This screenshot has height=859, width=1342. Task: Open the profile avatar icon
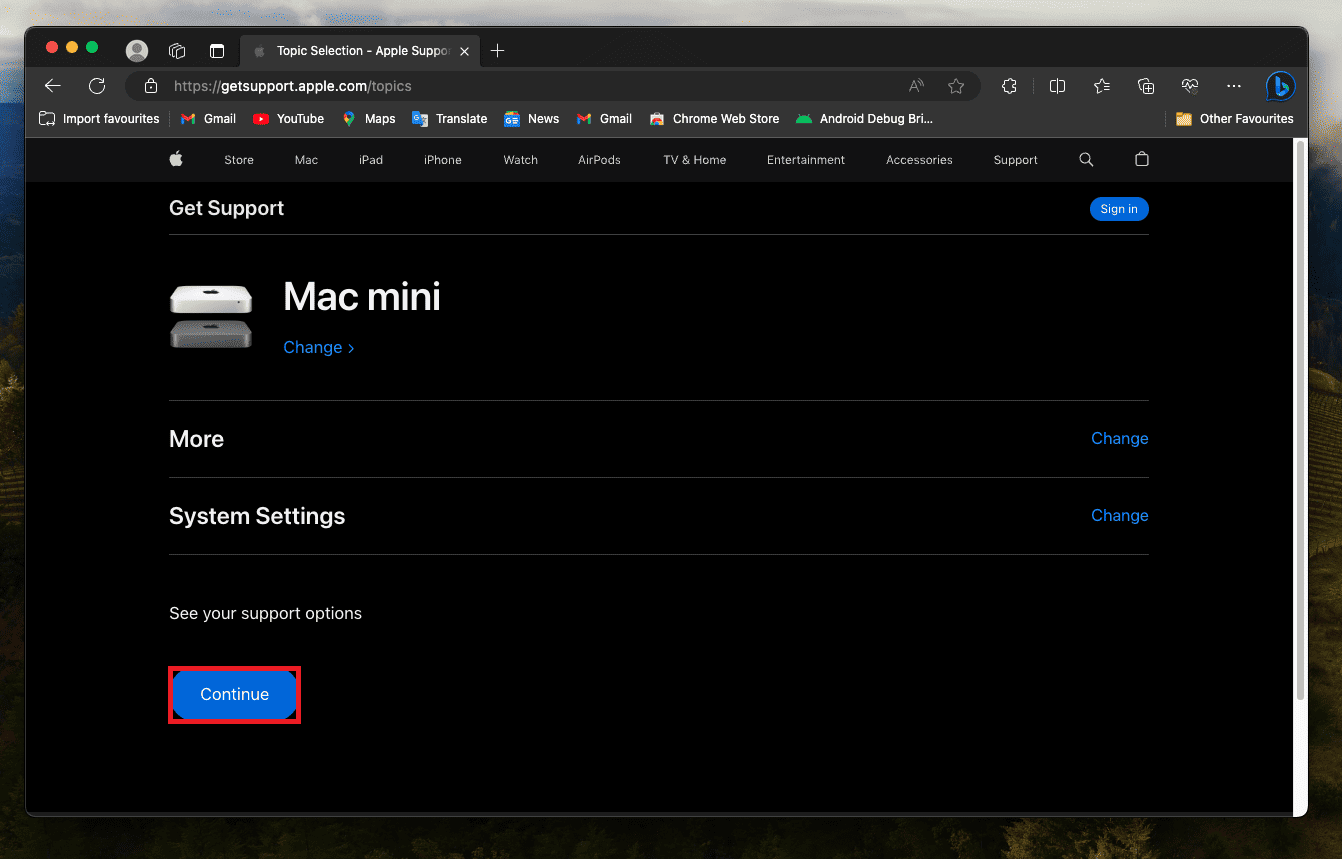pos(137,51)
